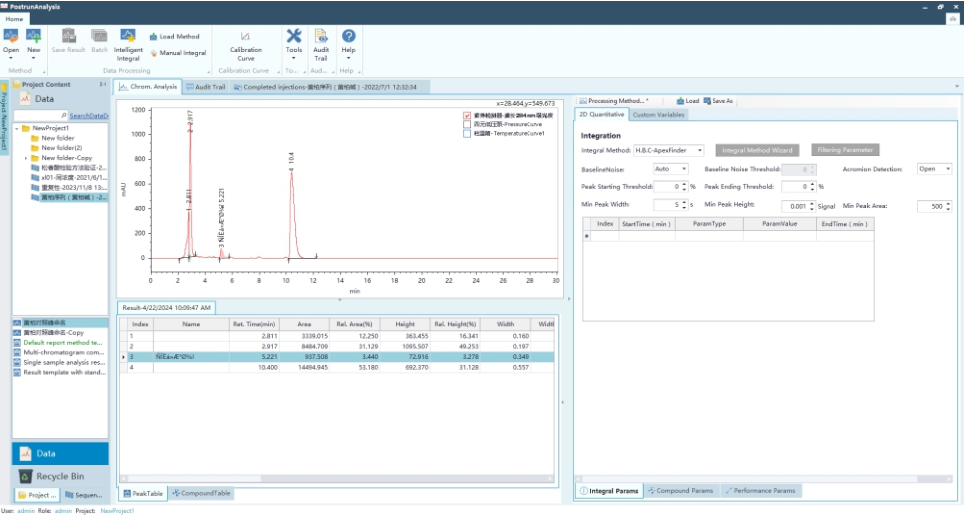This screenshot has width=965, height=515.
Task: Open the Integral Method dropdown
Action: (669, 151)
